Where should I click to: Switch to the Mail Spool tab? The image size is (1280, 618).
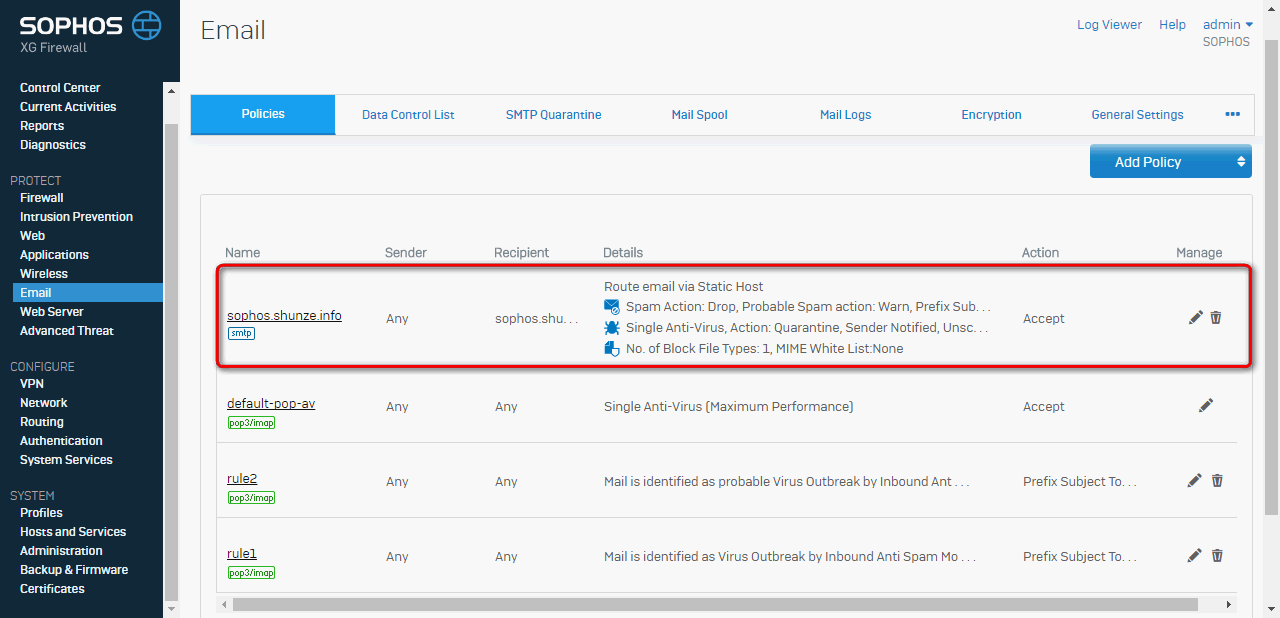click(699, 115)
